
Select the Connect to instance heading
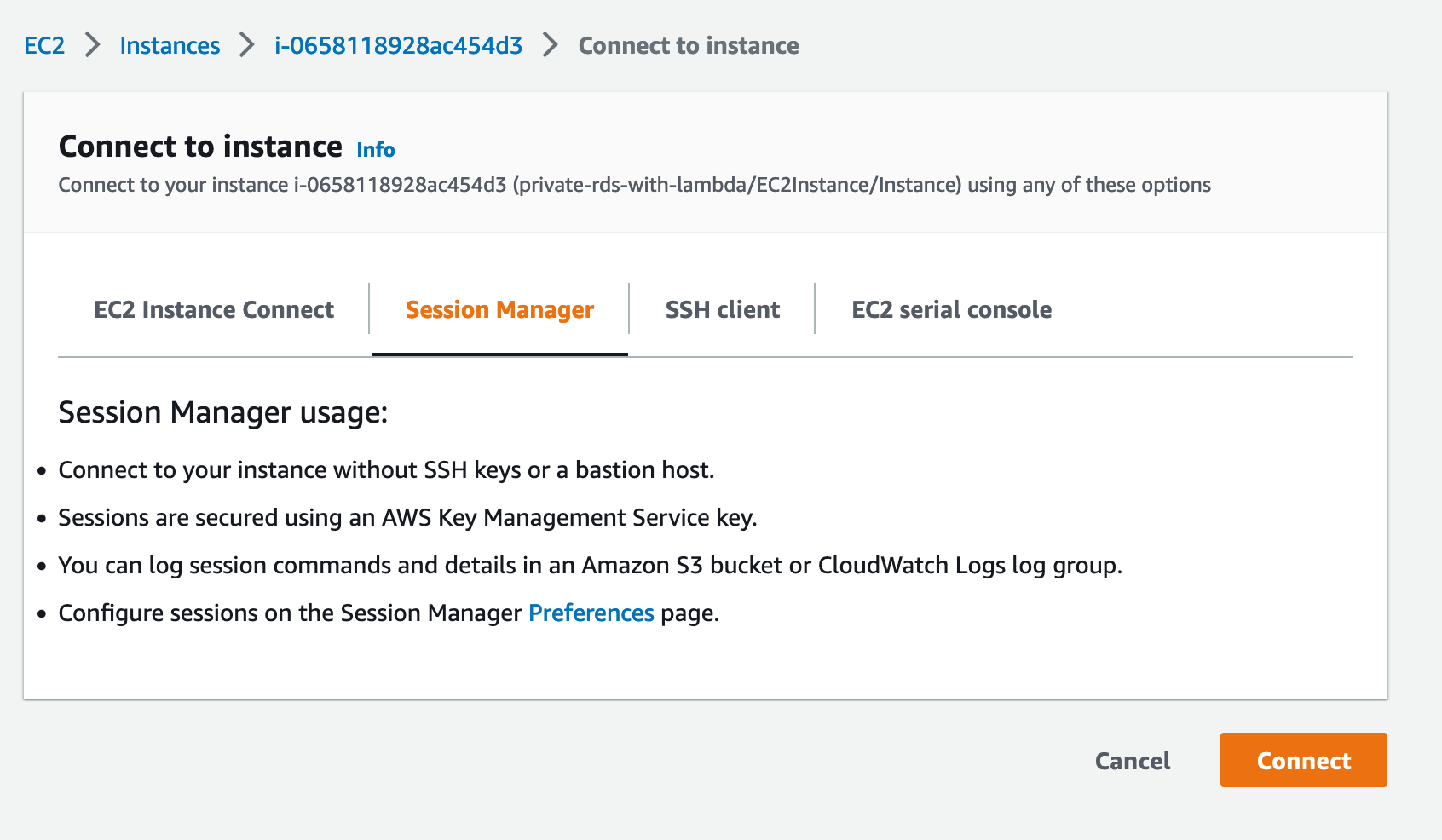click(199, 147)
